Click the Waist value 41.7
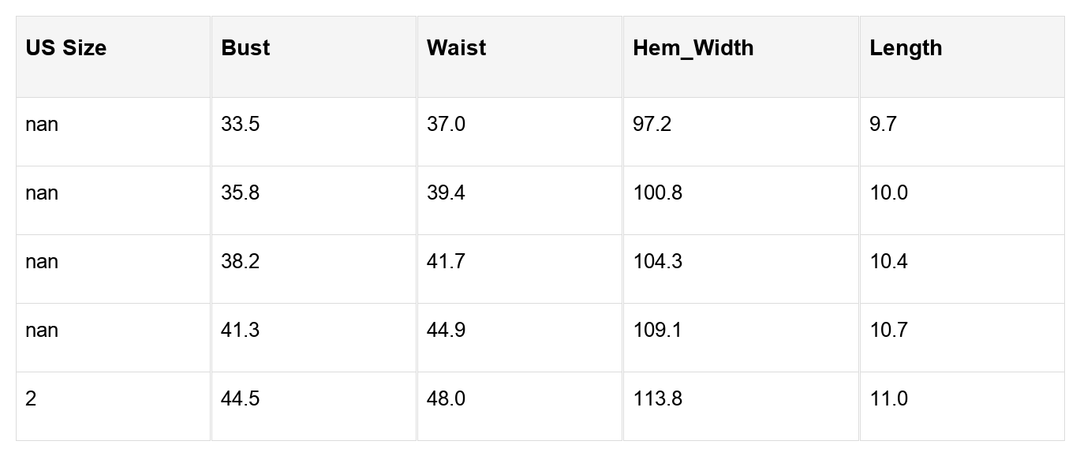This screenshot has width=1080, height=456. click(446, 262)
